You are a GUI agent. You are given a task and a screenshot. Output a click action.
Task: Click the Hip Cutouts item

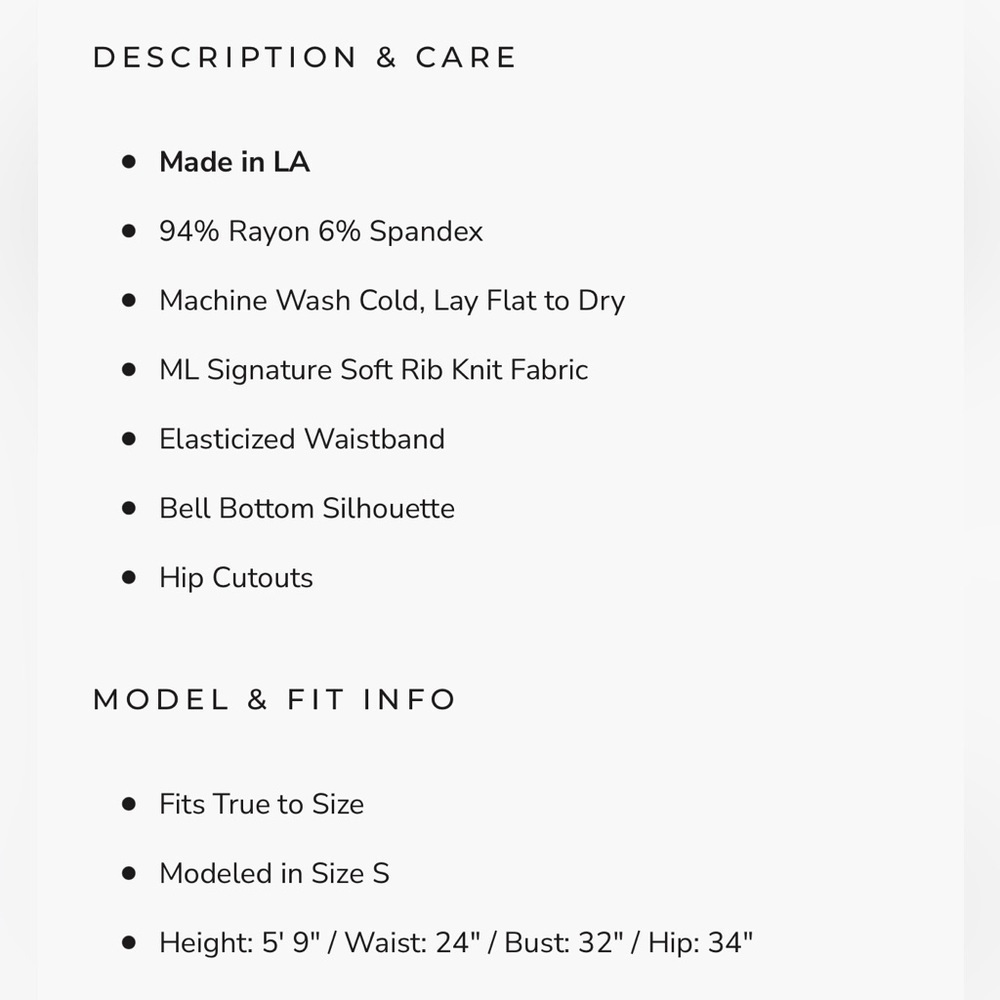point(237,578)
